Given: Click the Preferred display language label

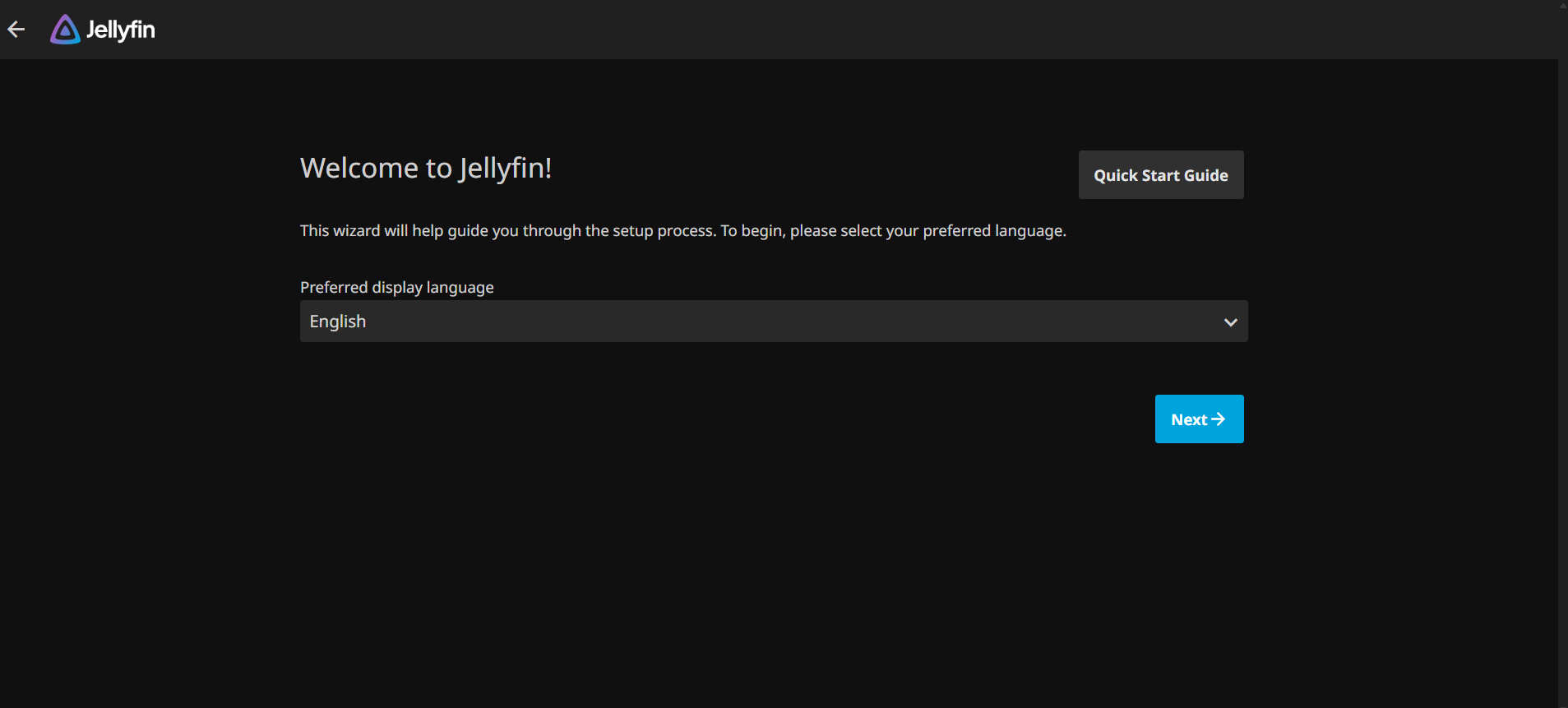Looking at the screenshot, I should pyautogui.click(x=396, y=287).
